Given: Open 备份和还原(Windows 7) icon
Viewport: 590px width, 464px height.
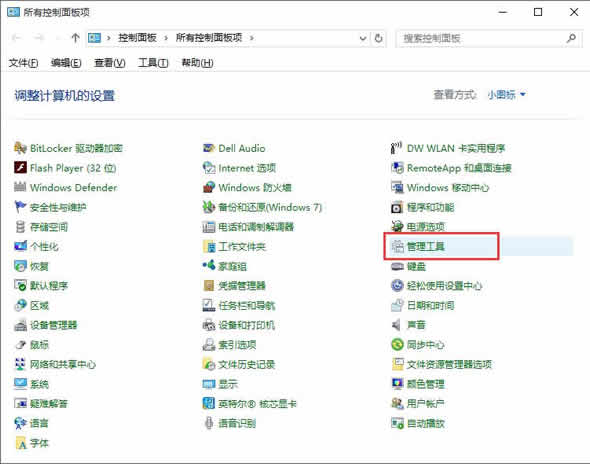Looking at the screenshot, I should point(209,207).
